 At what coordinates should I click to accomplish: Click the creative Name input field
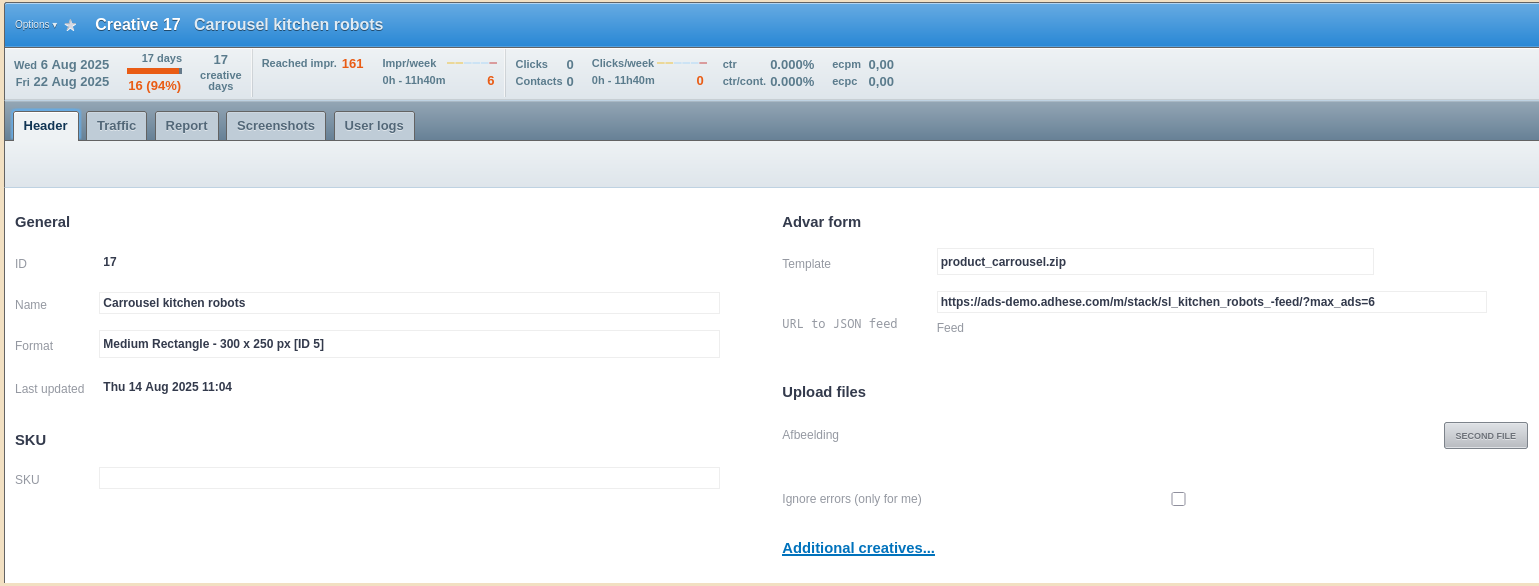pyautogui.click(x=409, y=303)
